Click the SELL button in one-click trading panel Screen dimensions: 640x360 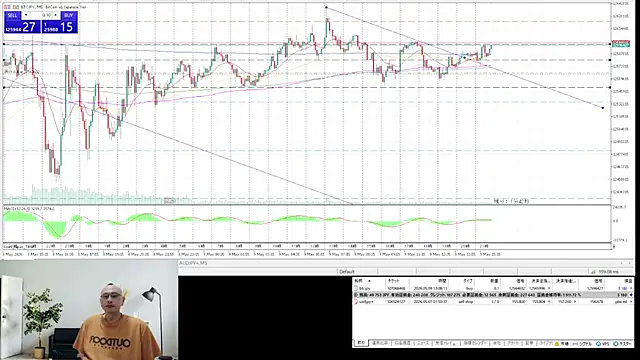12,15
